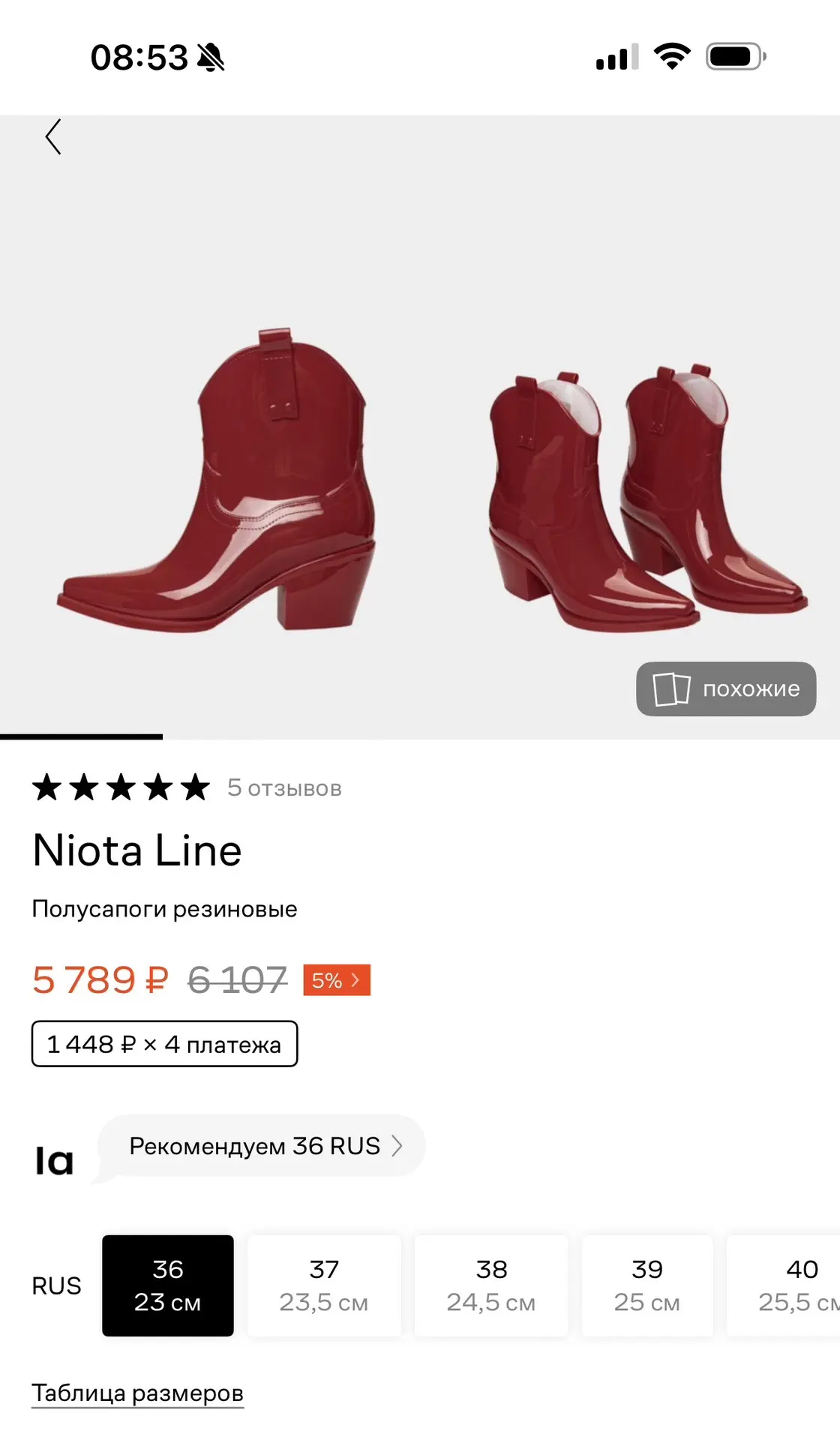Open similar items via похожие button
This screenshot has width=840, height=1440.
coord(726,688)
